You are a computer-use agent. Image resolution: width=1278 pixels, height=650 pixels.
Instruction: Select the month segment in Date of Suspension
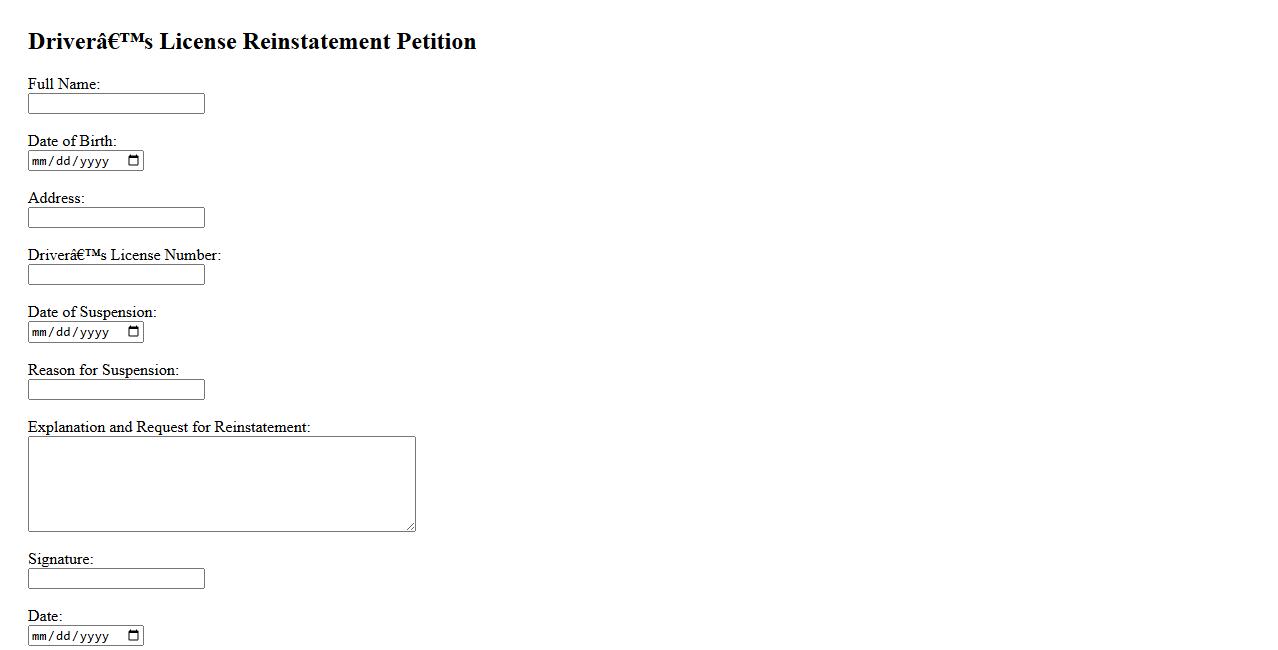pos(40,332)
